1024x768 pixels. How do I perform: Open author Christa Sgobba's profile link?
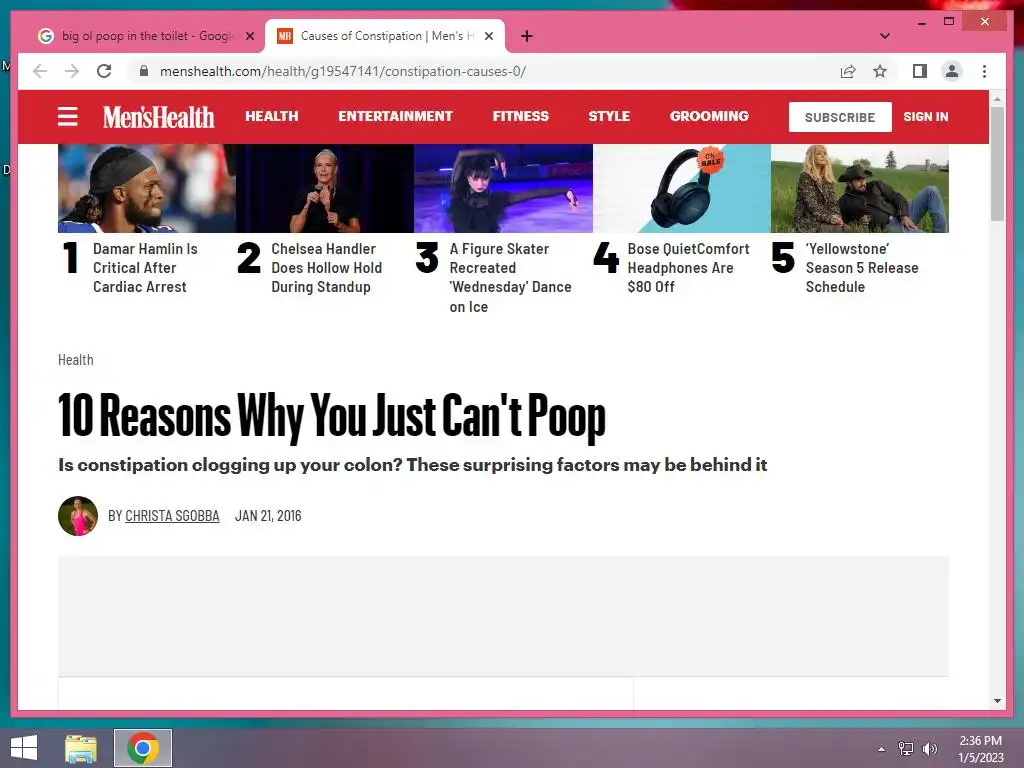(172, 516)
